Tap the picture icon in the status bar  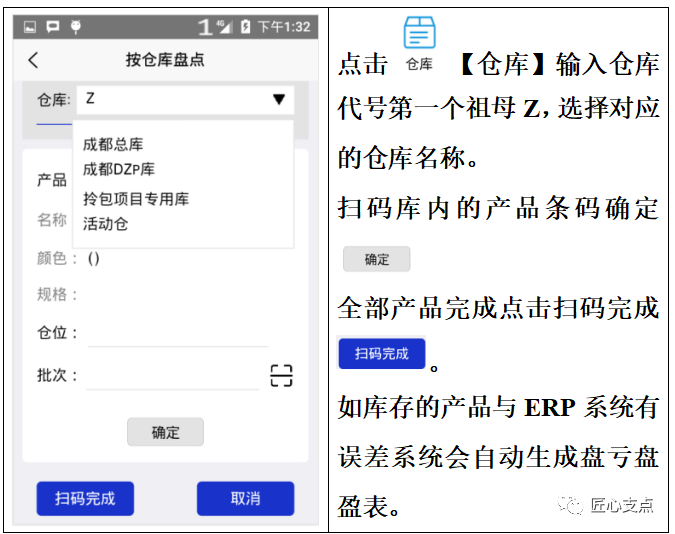point(30,27)
